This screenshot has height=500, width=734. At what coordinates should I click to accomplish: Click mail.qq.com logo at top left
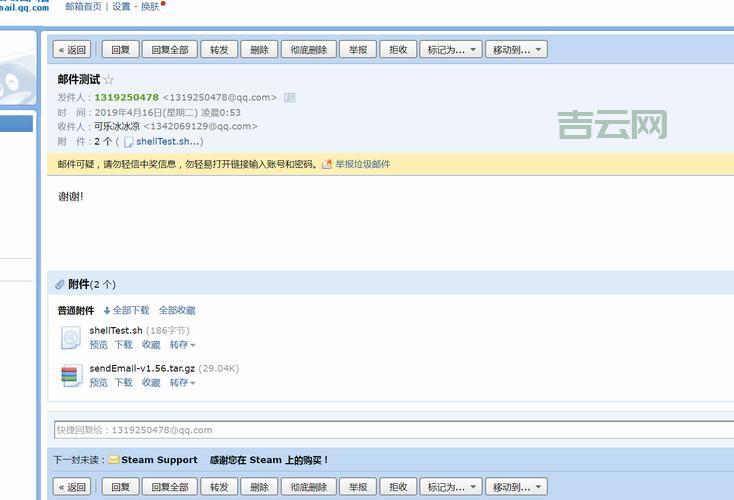click(24, 6)
